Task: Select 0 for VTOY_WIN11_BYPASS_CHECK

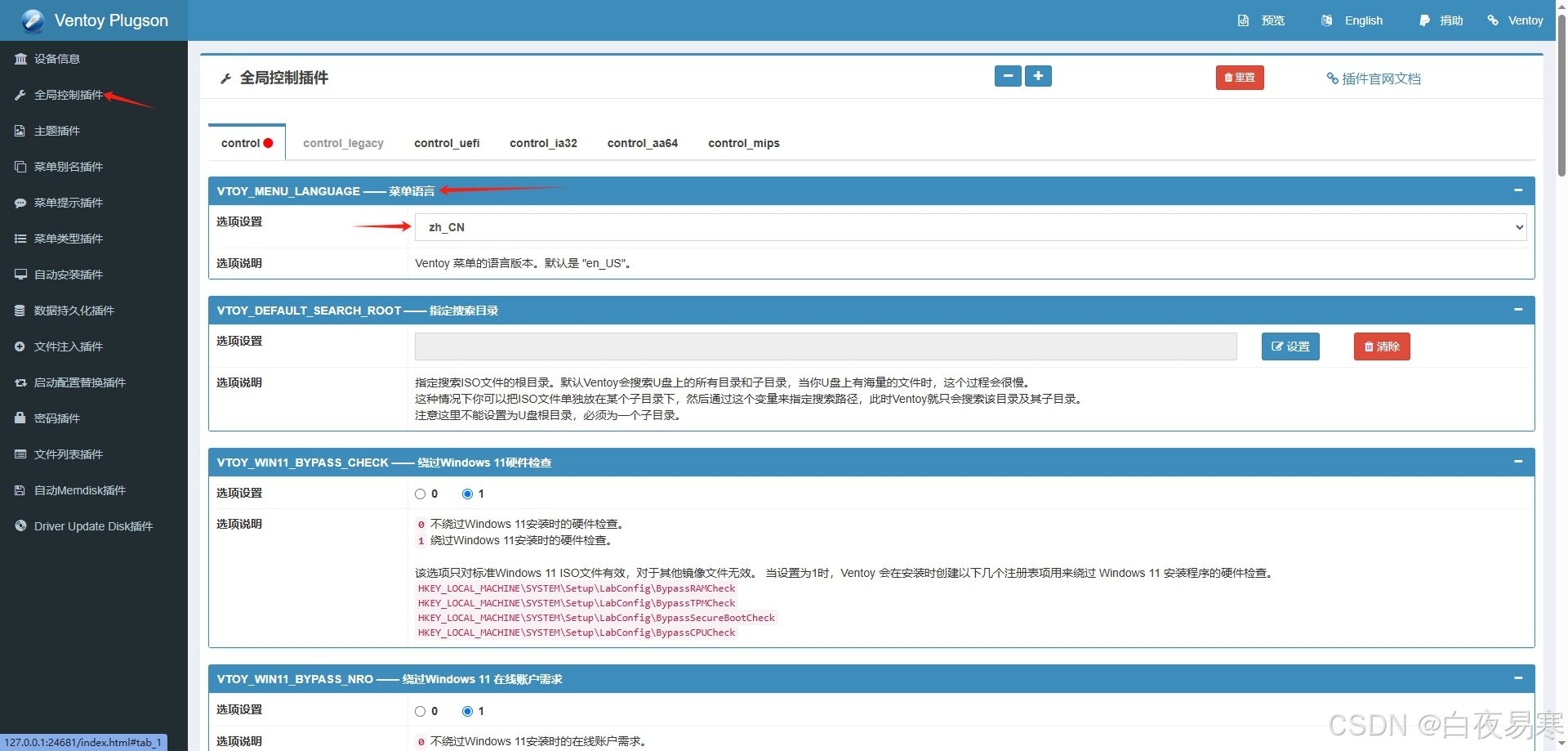Action: [420, 494]
